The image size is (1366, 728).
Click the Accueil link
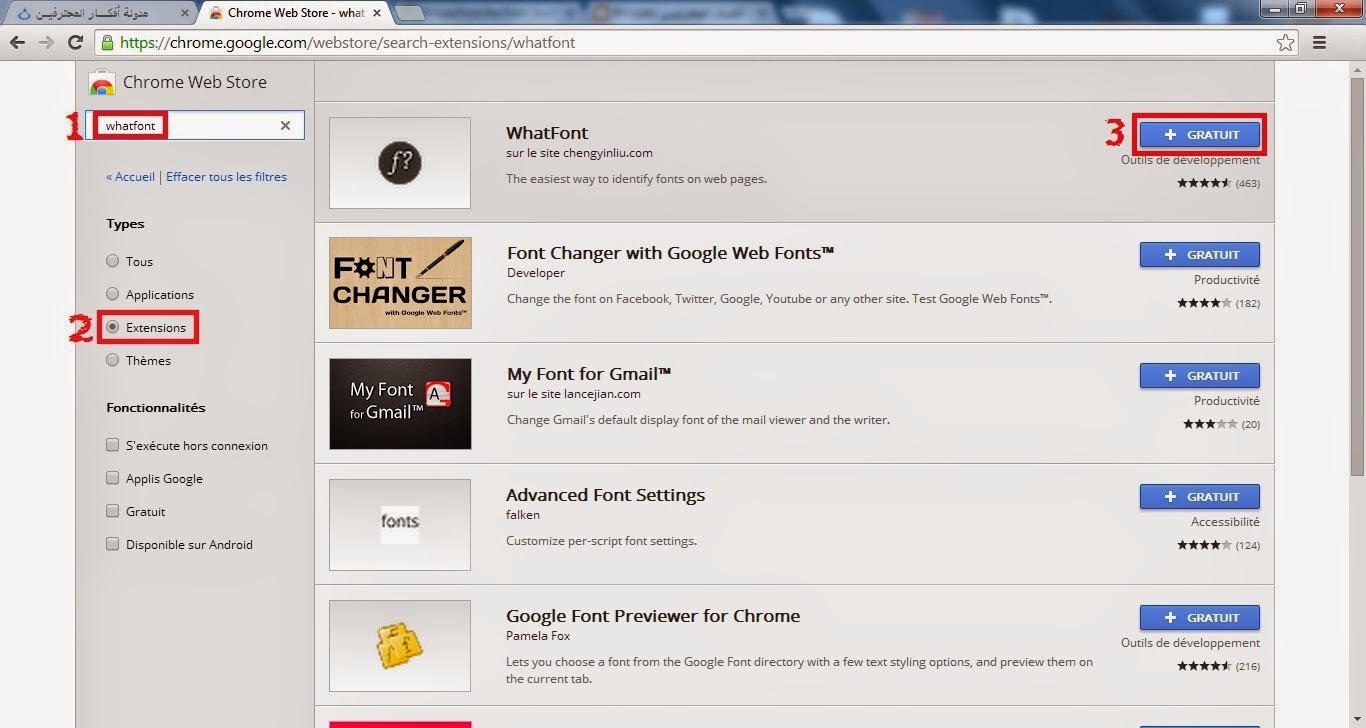tap(130, 177)
